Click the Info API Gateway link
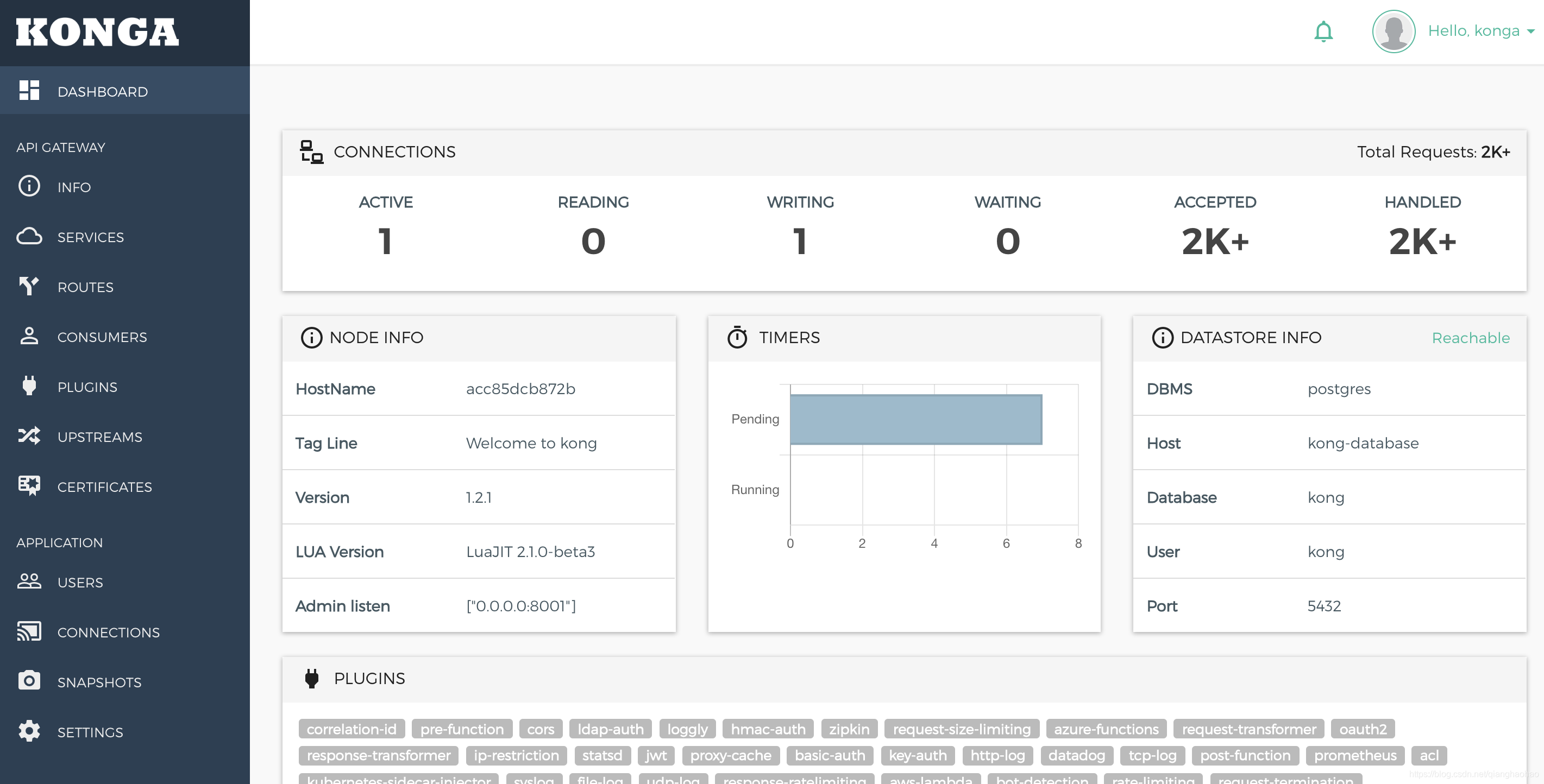Viewport: 1544px width, 784px height. 125,187
